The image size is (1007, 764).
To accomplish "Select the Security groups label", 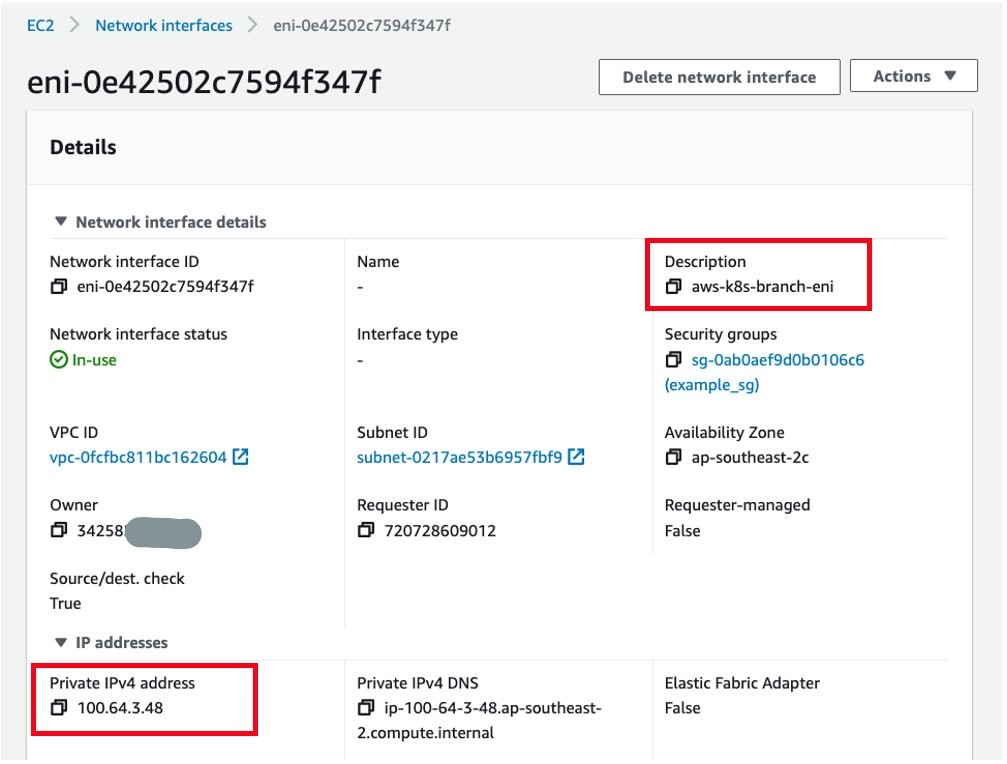I will click(x=721, y=334).
